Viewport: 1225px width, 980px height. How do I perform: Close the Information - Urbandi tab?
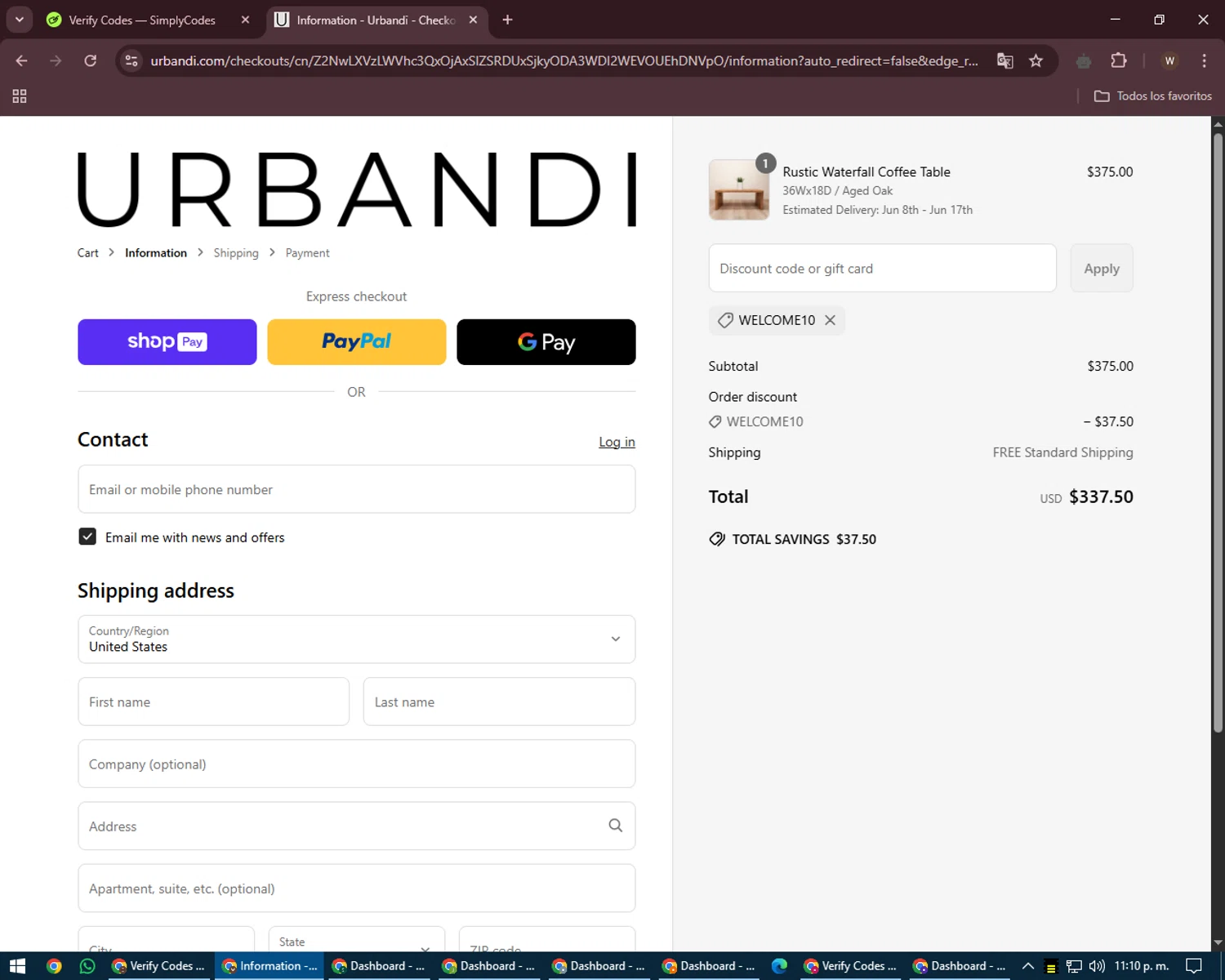pos(473,20)
